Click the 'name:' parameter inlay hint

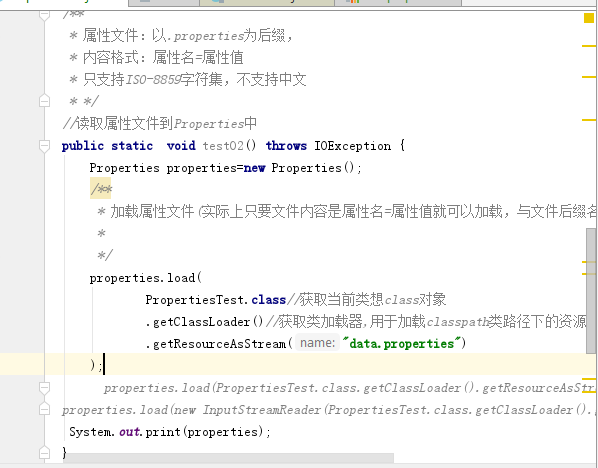317,343
